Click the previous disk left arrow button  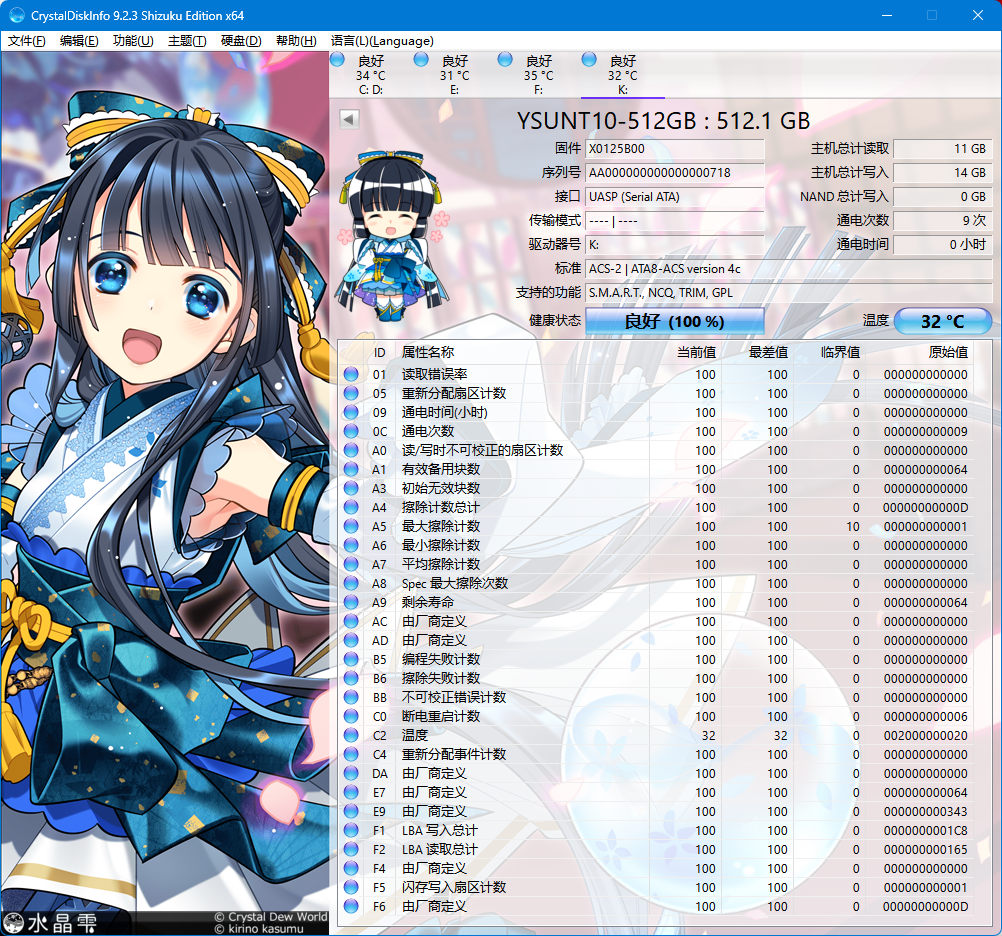[x=349, y=119]
